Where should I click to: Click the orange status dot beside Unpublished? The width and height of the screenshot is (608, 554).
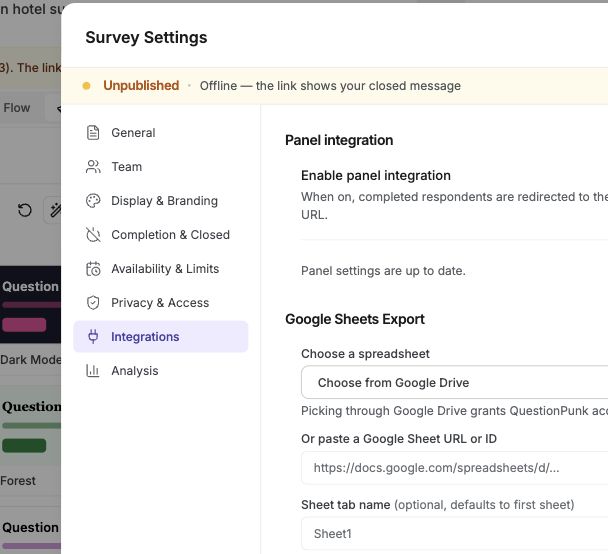(x=86, y=86)
